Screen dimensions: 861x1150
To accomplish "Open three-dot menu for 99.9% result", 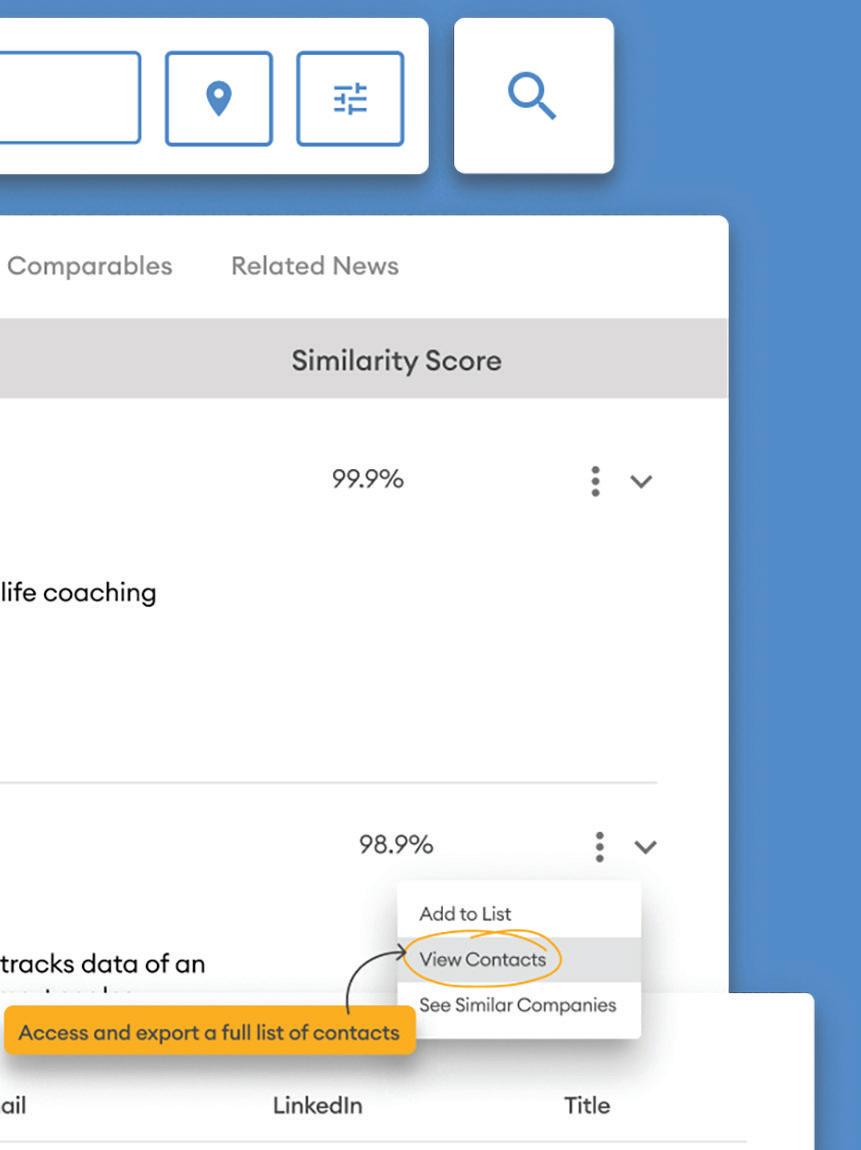I will pyautogui.click(x=596, y=481).
